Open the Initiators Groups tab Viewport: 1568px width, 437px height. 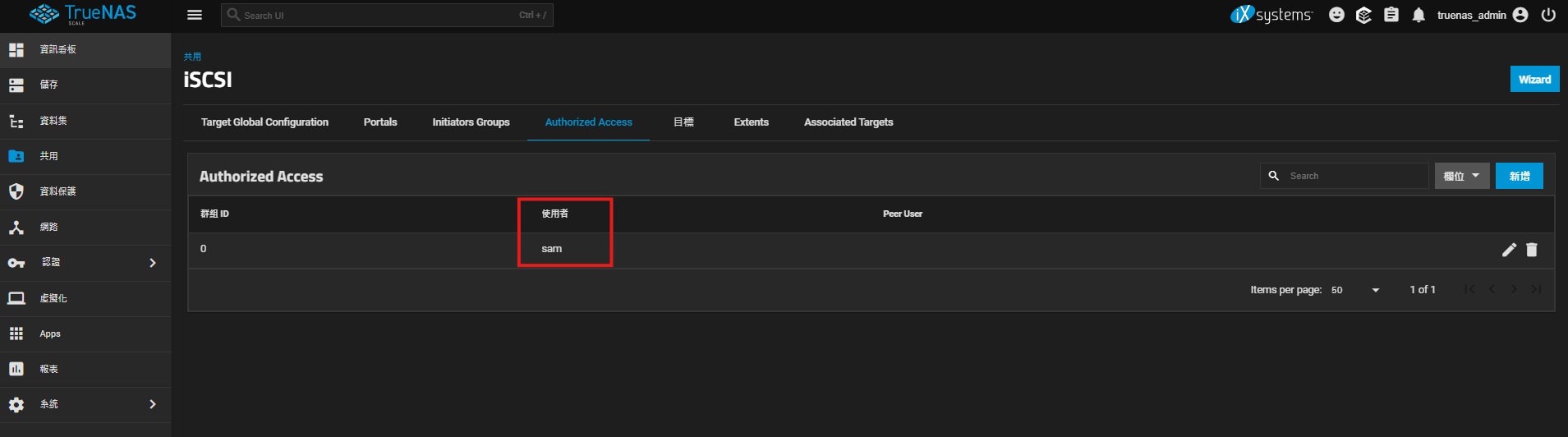tap(471, 122)
